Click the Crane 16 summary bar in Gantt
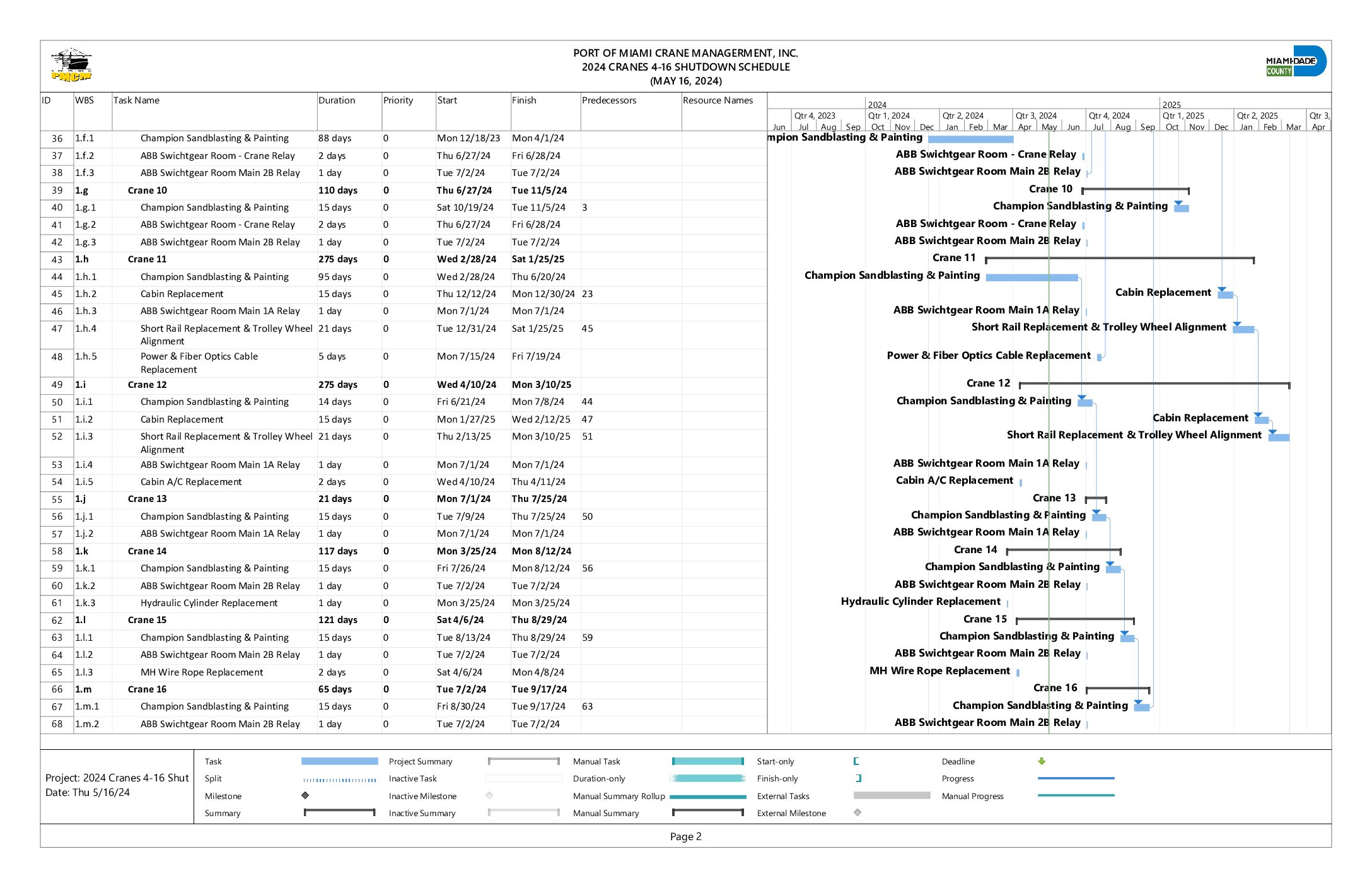The image size is (1372, 888). [x=1118, y=689]
